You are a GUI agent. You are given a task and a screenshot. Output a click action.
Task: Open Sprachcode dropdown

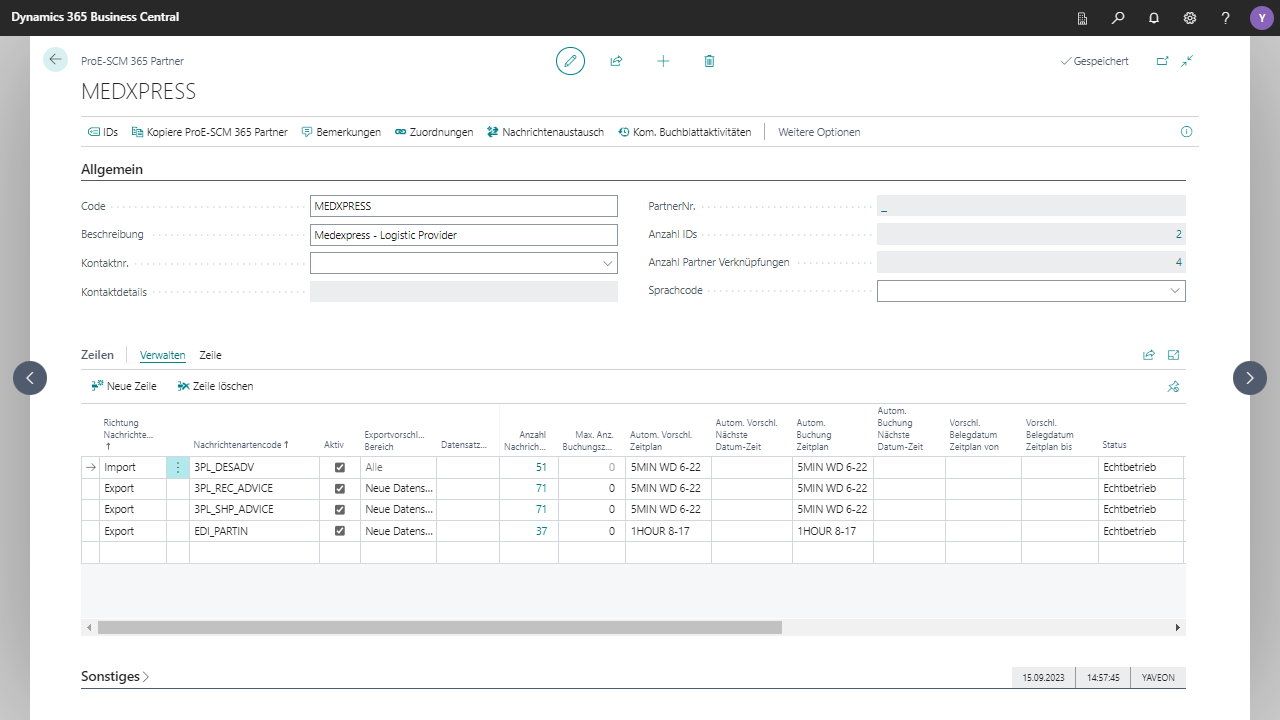coord(1174,291)
